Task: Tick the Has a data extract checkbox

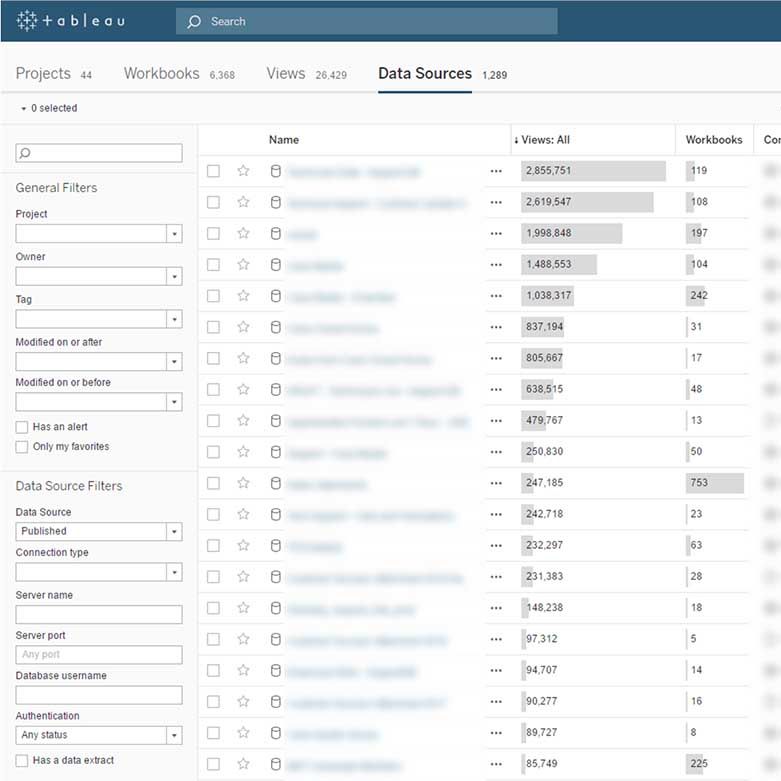Action: (22, 761)
